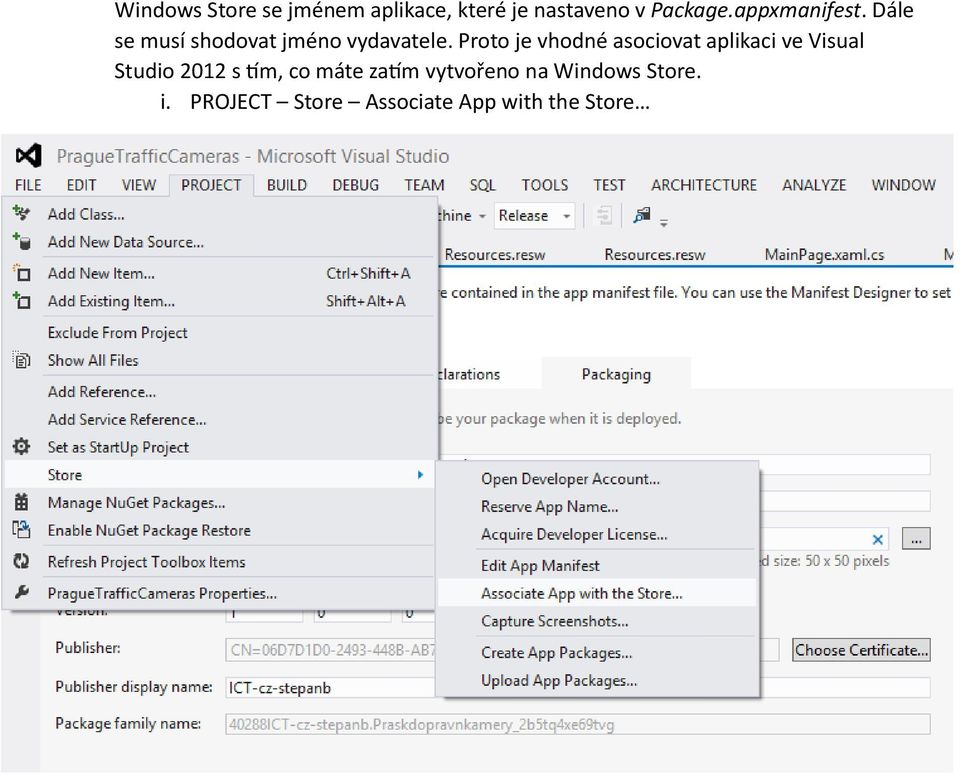Screen dimensions: 960x774
Task: Click the PROJECT menu
Action: pyautogui.click(x=211, y=185)
